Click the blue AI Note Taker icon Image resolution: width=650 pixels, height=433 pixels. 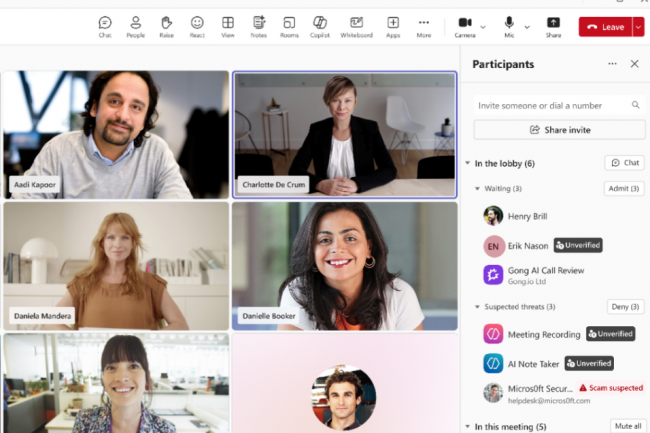[493, 363]
